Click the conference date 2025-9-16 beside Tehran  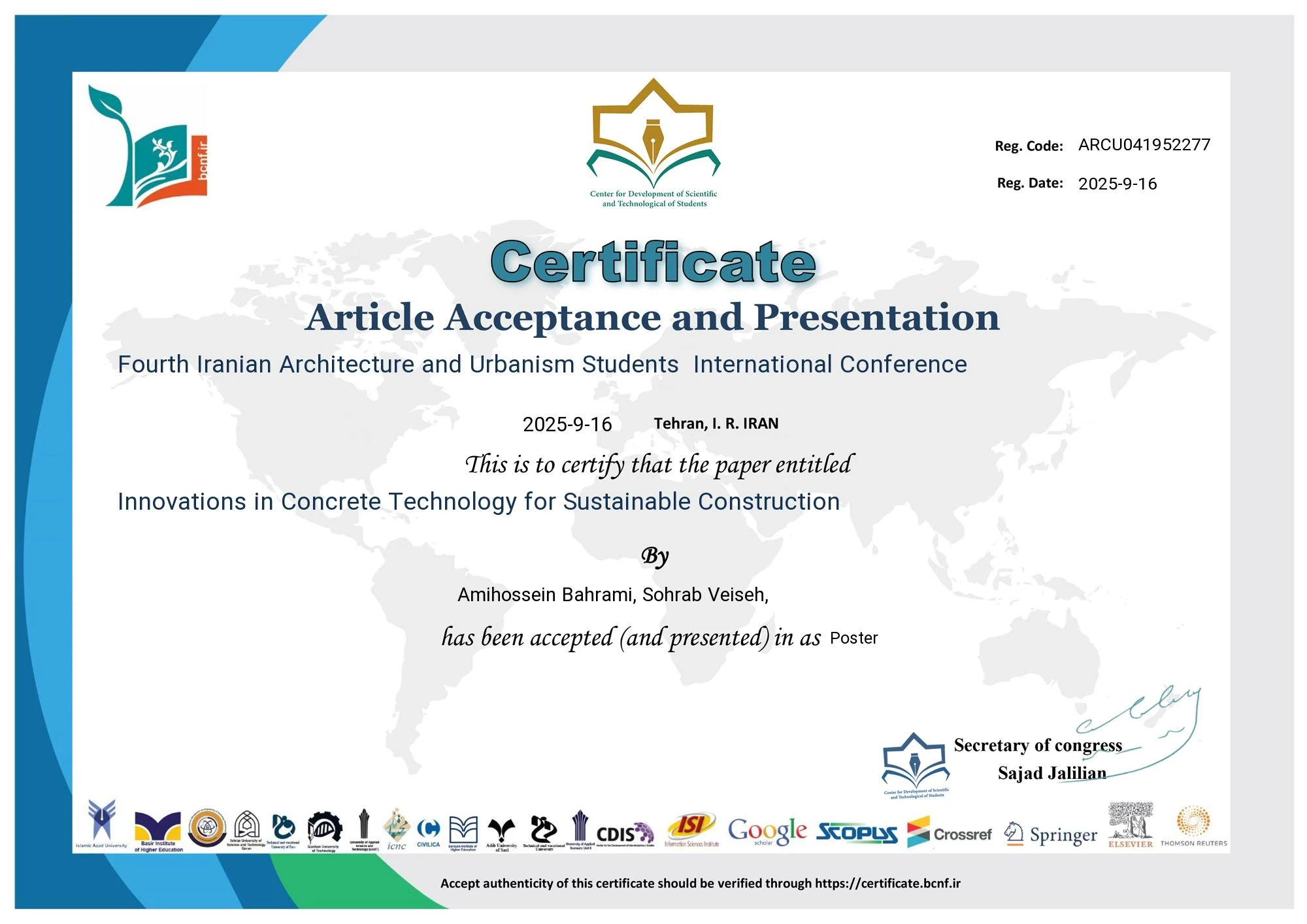pyautogui.click(x=567, y=425)
